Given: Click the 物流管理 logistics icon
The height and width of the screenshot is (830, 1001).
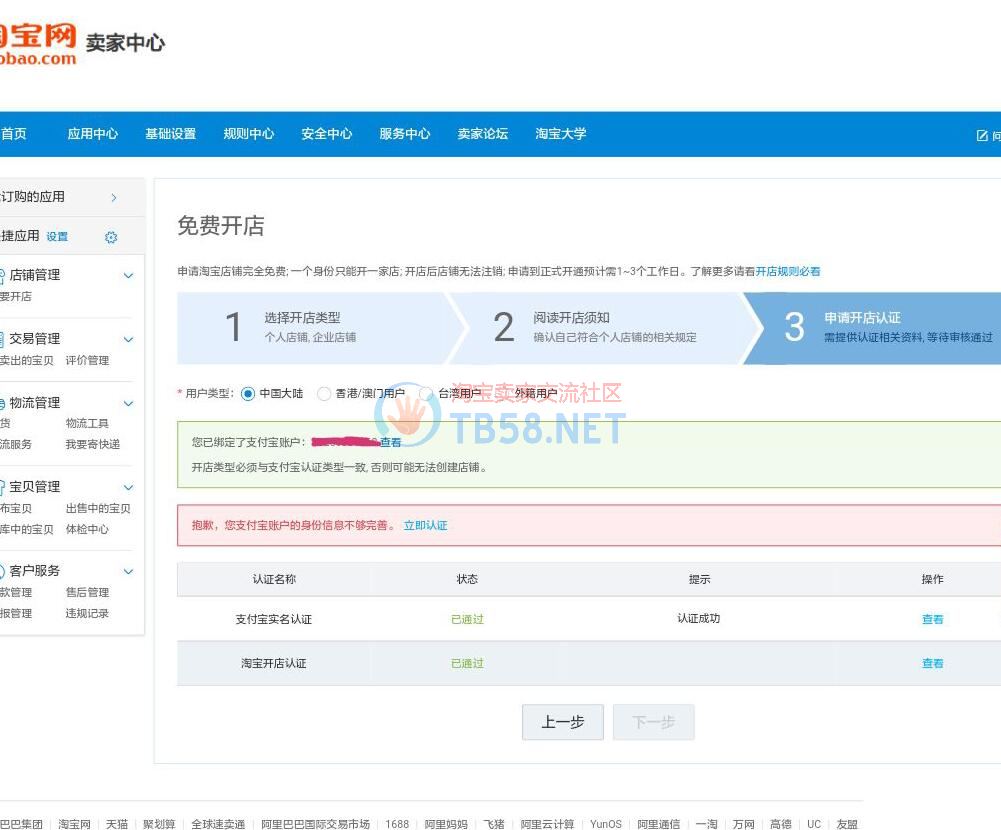Looking at the screenshot, I should click(x=2, y=404).
